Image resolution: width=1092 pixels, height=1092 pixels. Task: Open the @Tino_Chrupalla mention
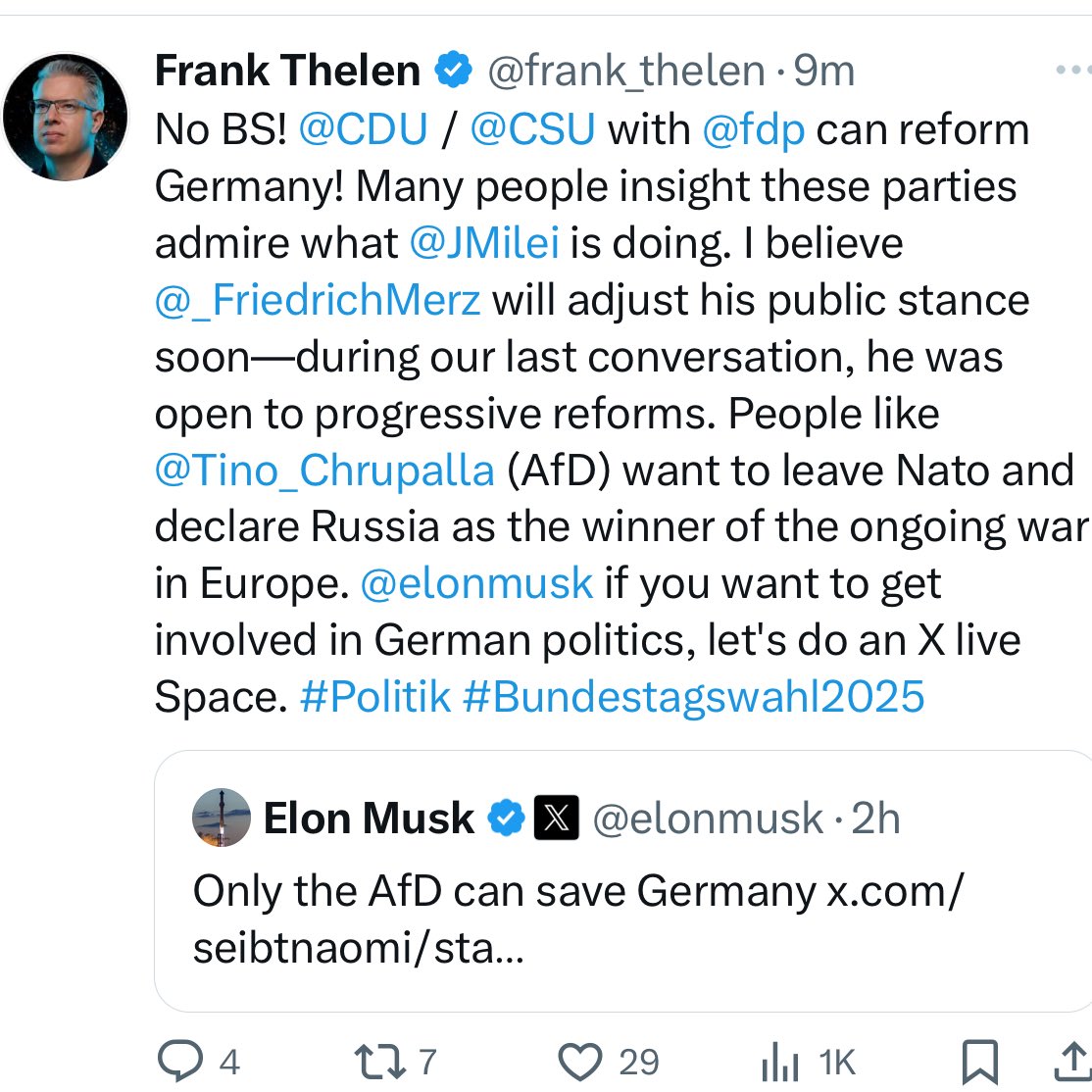(324, 471)
